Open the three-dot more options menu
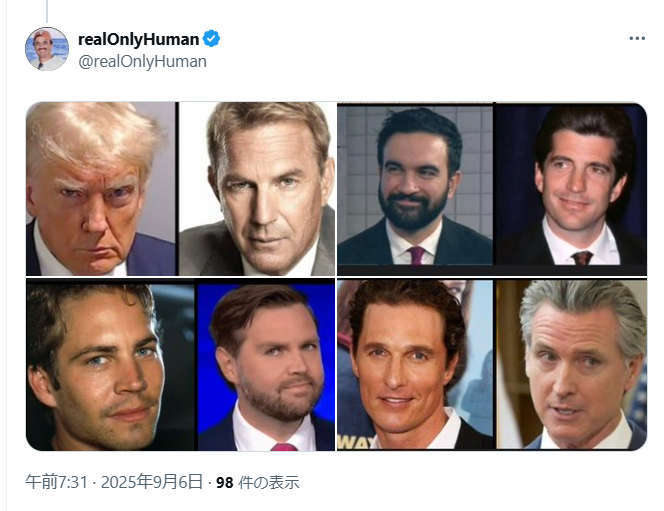Screen dimensions: 664x511 (x=637, y=39)
